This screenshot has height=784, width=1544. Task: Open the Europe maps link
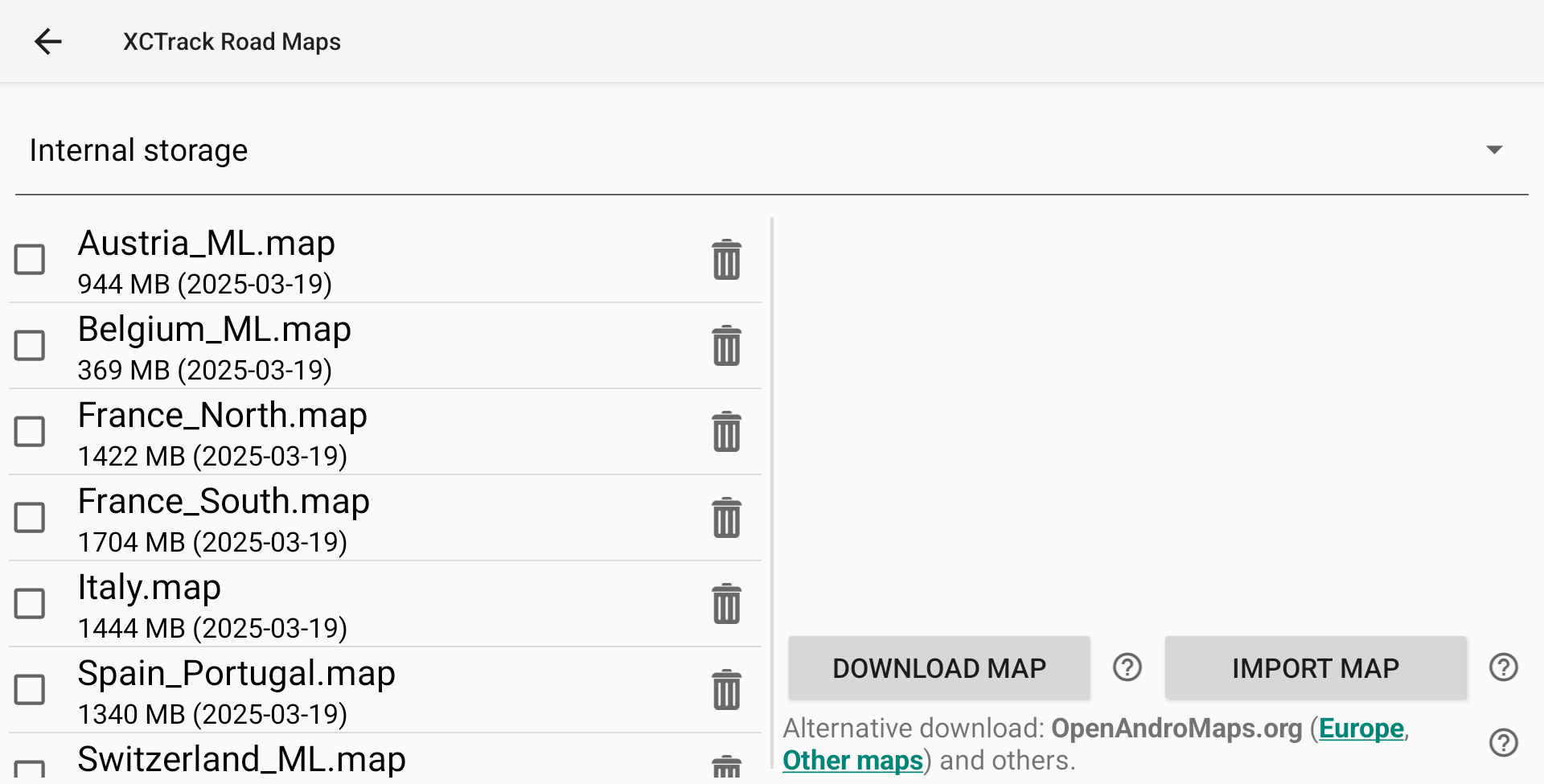click(x=1361, y=729)
